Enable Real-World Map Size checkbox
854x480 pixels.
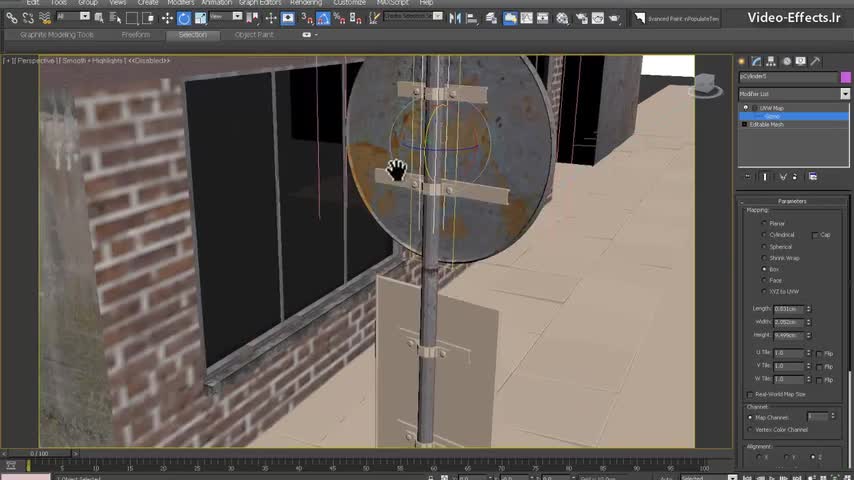(x=750, y=394)
